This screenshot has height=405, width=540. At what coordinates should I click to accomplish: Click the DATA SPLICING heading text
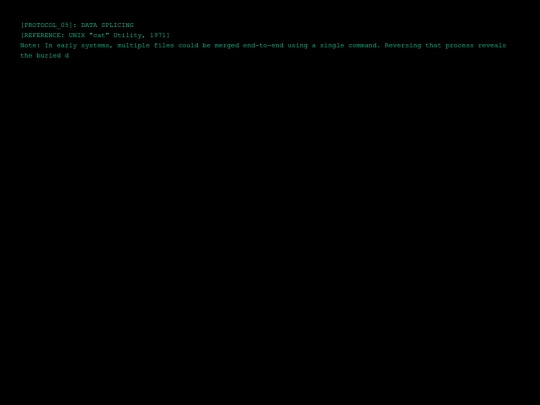point(107,25)
